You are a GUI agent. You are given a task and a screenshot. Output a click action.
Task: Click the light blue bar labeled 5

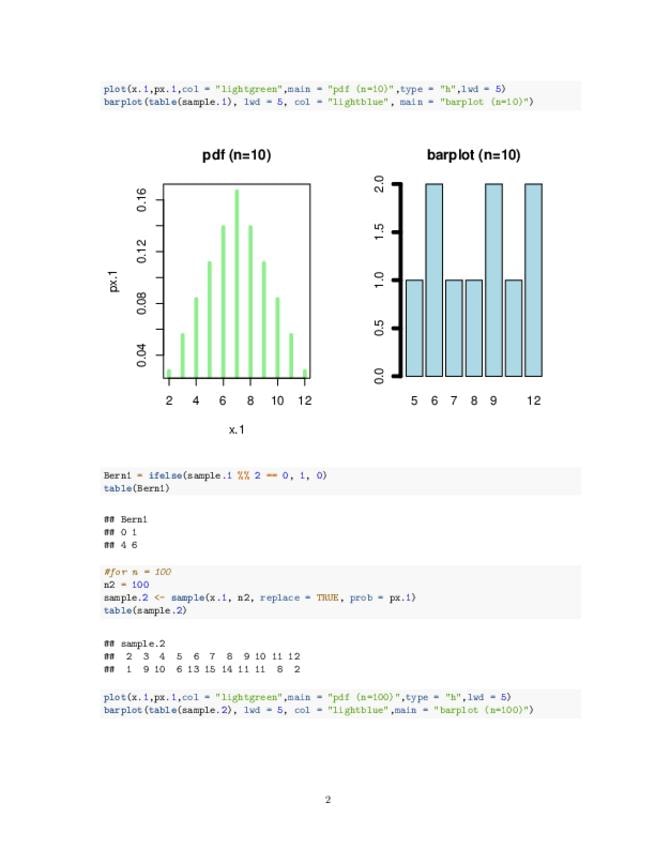point(414,328)
